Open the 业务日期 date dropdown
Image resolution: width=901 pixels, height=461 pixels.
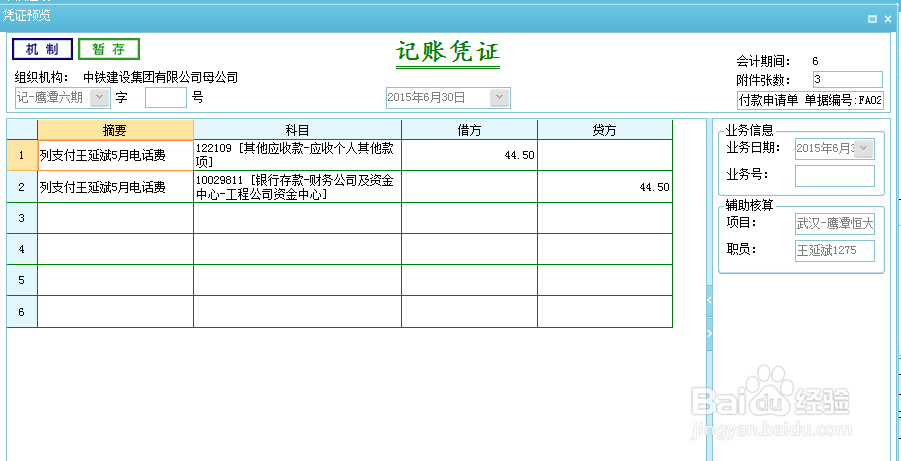coord(865,149)
